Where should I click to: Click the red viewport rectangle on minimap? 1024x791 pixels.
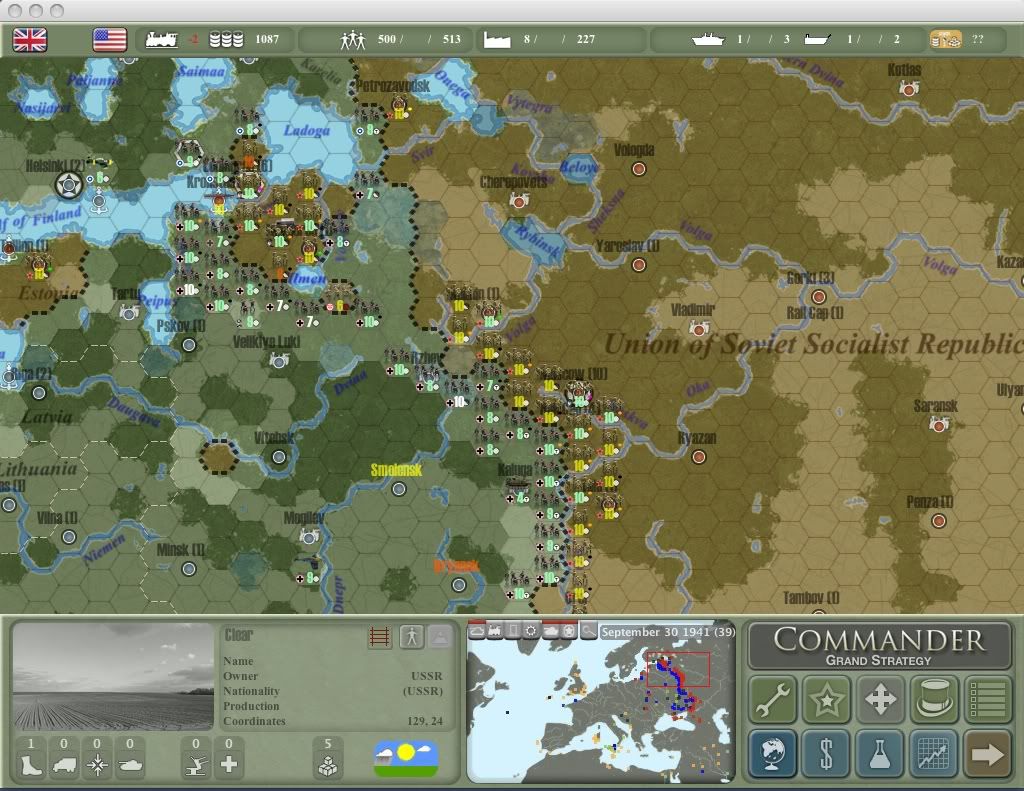pos(678,669)
